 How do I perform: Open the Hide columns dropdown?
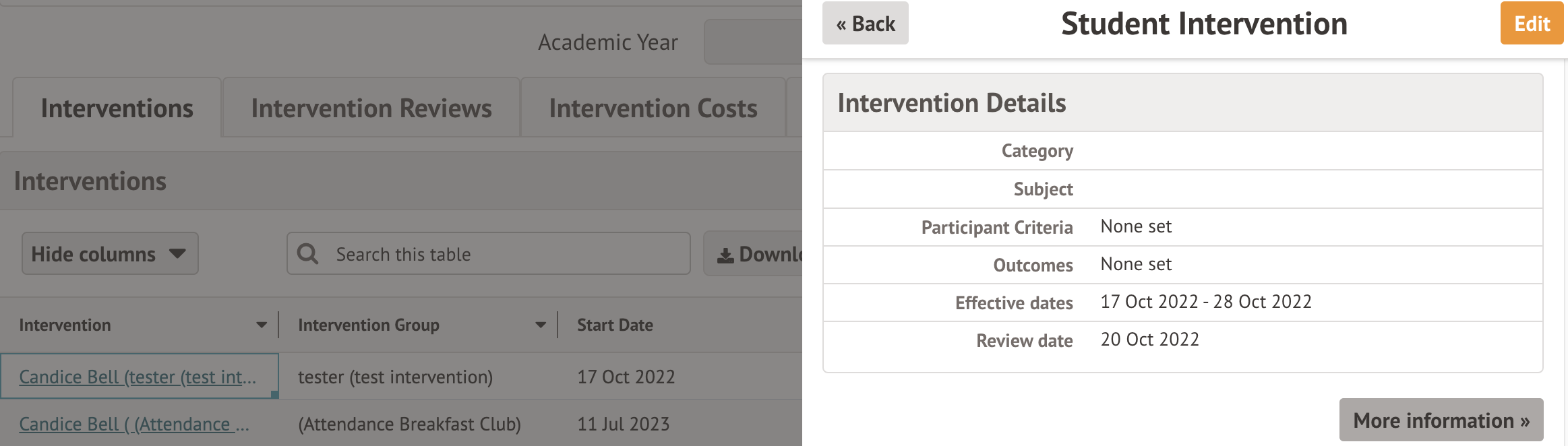click(110, 254)
